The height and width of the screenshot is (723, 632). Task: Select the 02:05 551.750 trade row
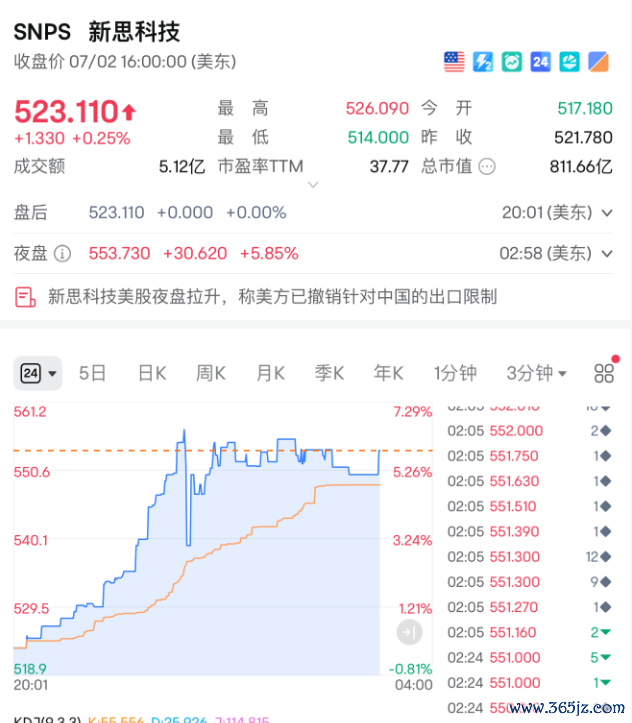[529, 456]
